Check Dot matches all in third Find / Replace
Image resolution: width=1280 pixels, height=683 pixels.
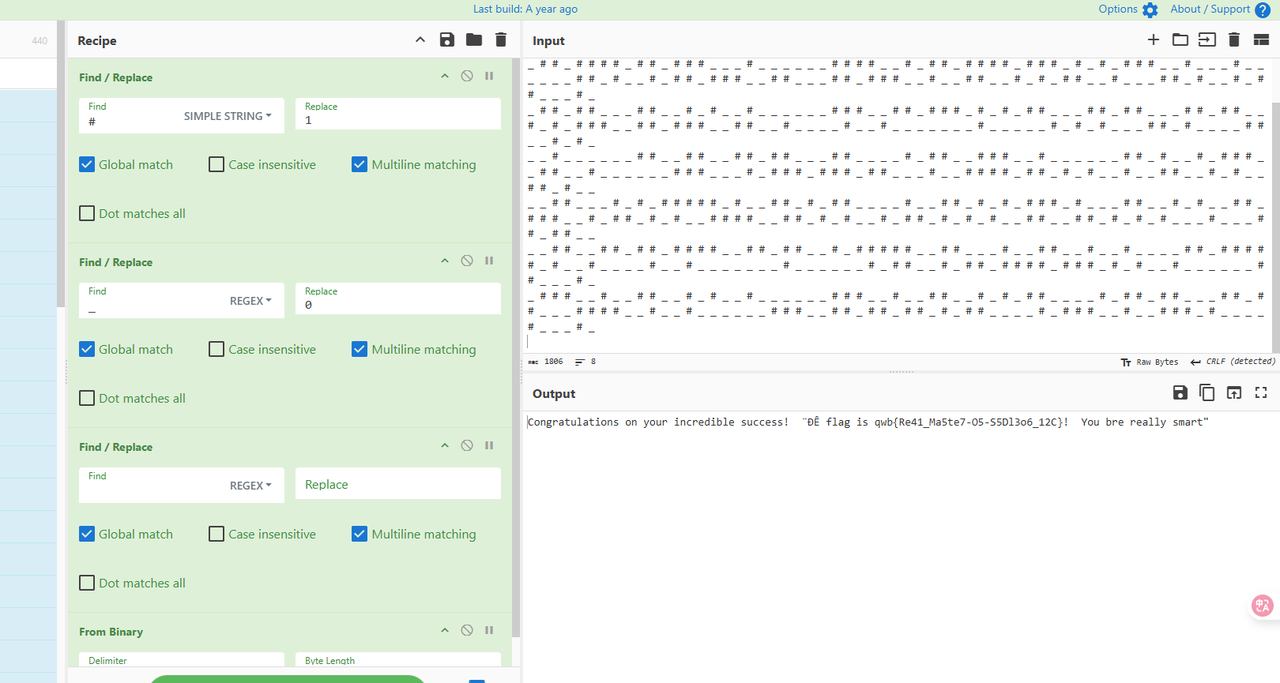(x=88, y=583)
